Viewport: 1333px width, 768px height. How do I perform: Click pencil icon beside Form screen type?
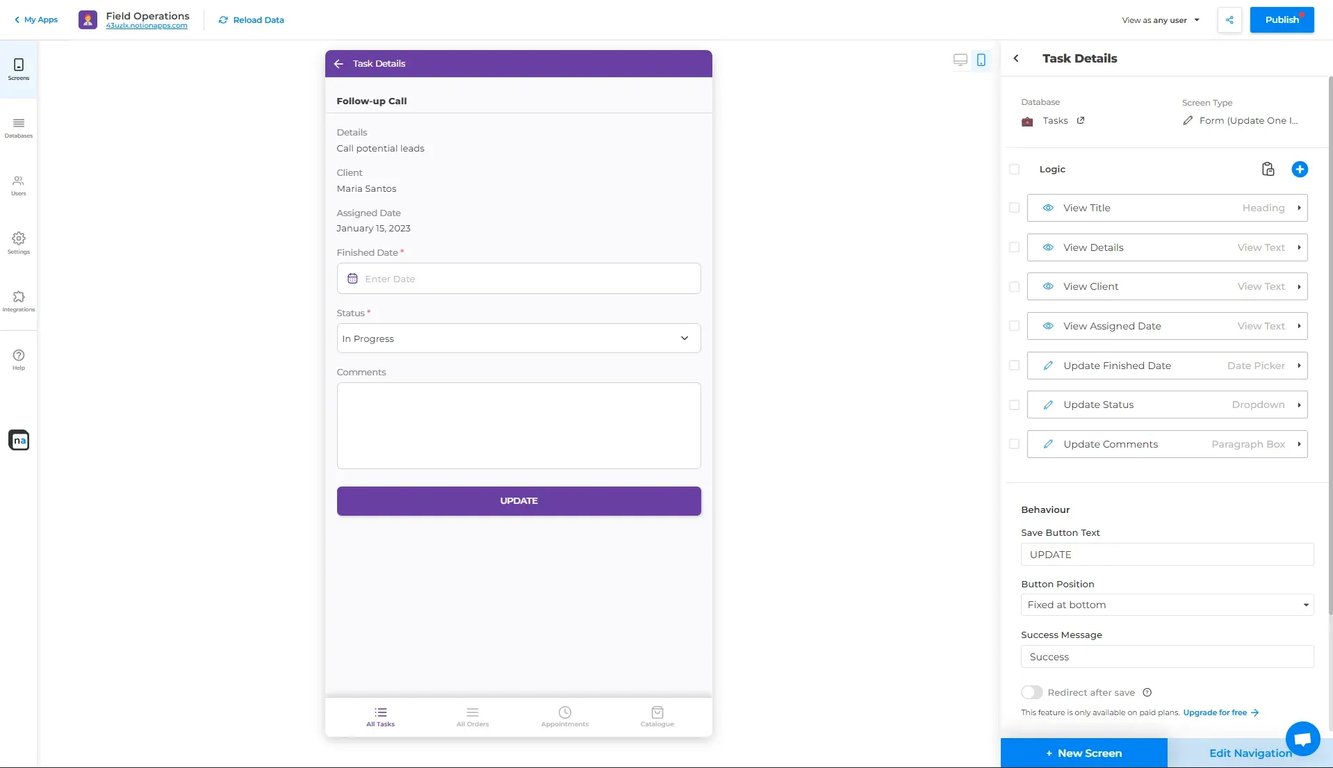click(1188, 121)
